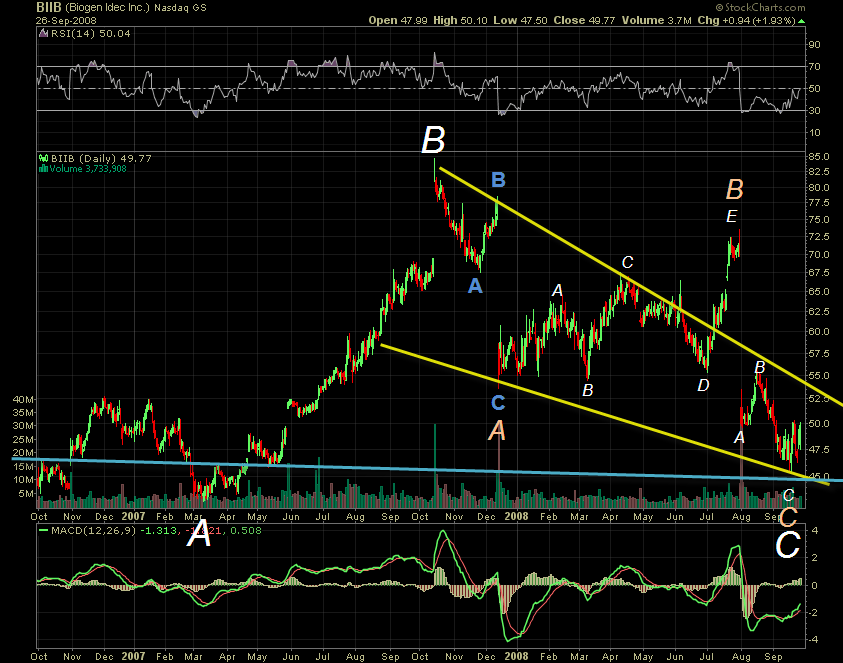Click the "Open 47.99" value
Screen dimensions: 843x663
coord(398,20)
